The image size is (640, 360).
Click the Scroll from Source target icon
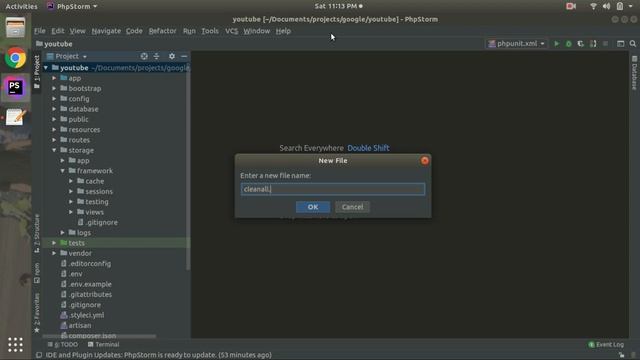pyautogui.click(x=144, y=56)
